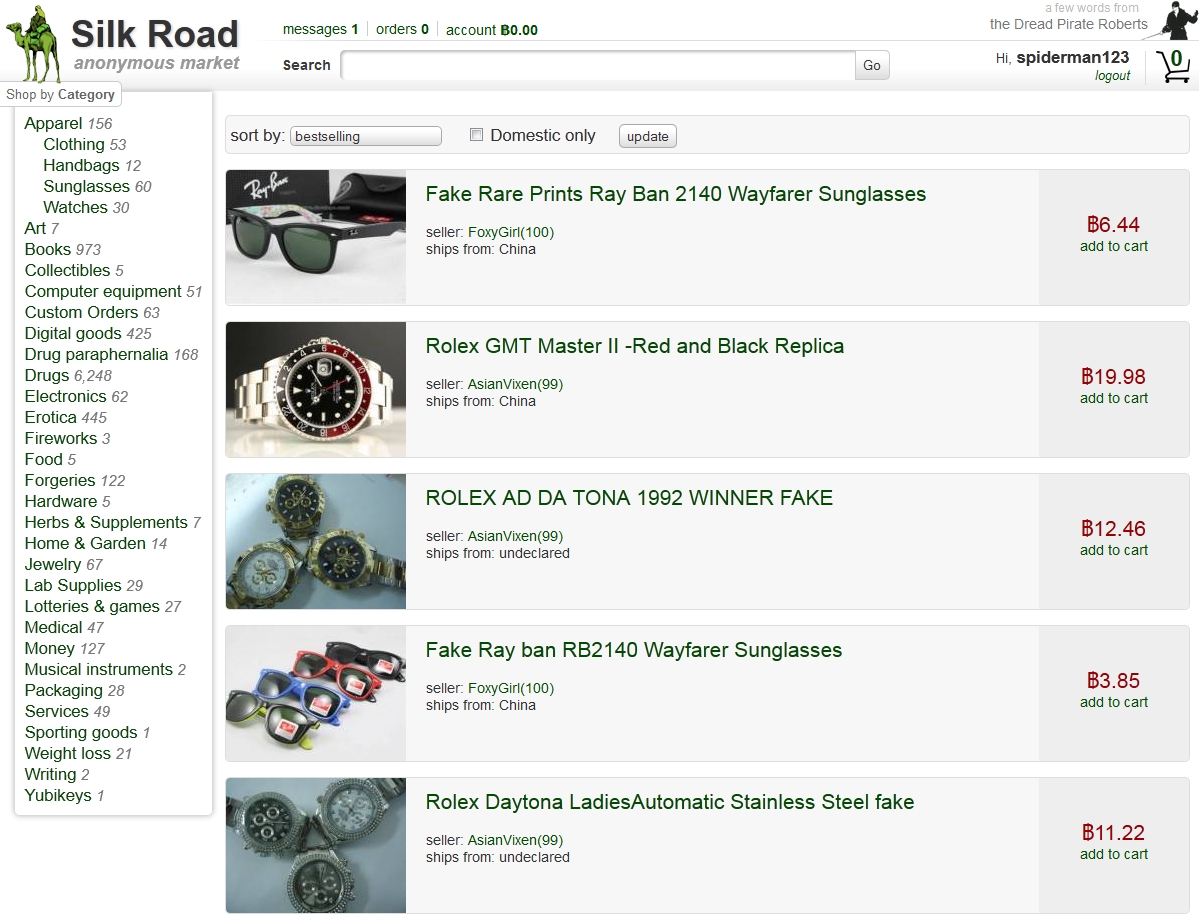Image resolution: width=1199 pixels, height=922 pixels.
Task: Click the Dread Pirate Roberts figure icon
Action: pos(1178,20)
